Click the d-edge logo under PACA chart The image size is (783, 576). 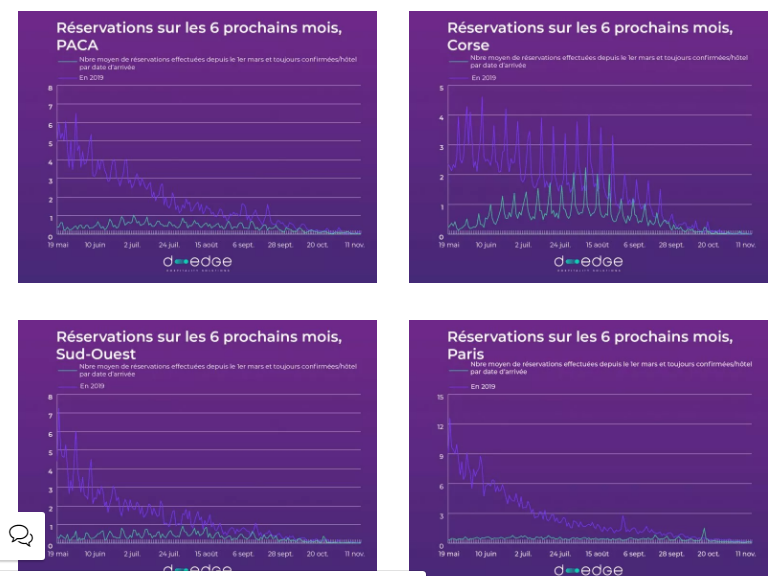[197, 263]
